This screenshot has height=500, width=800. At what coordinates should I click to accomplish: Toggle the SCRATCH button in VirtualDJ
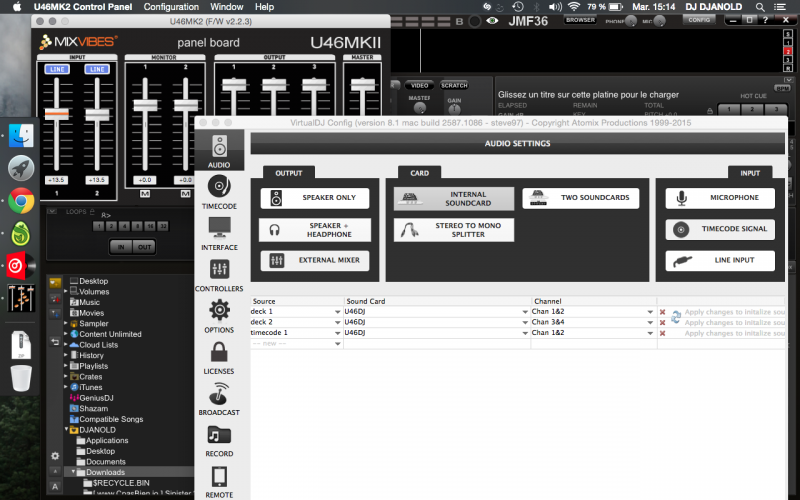pos(454,85)
